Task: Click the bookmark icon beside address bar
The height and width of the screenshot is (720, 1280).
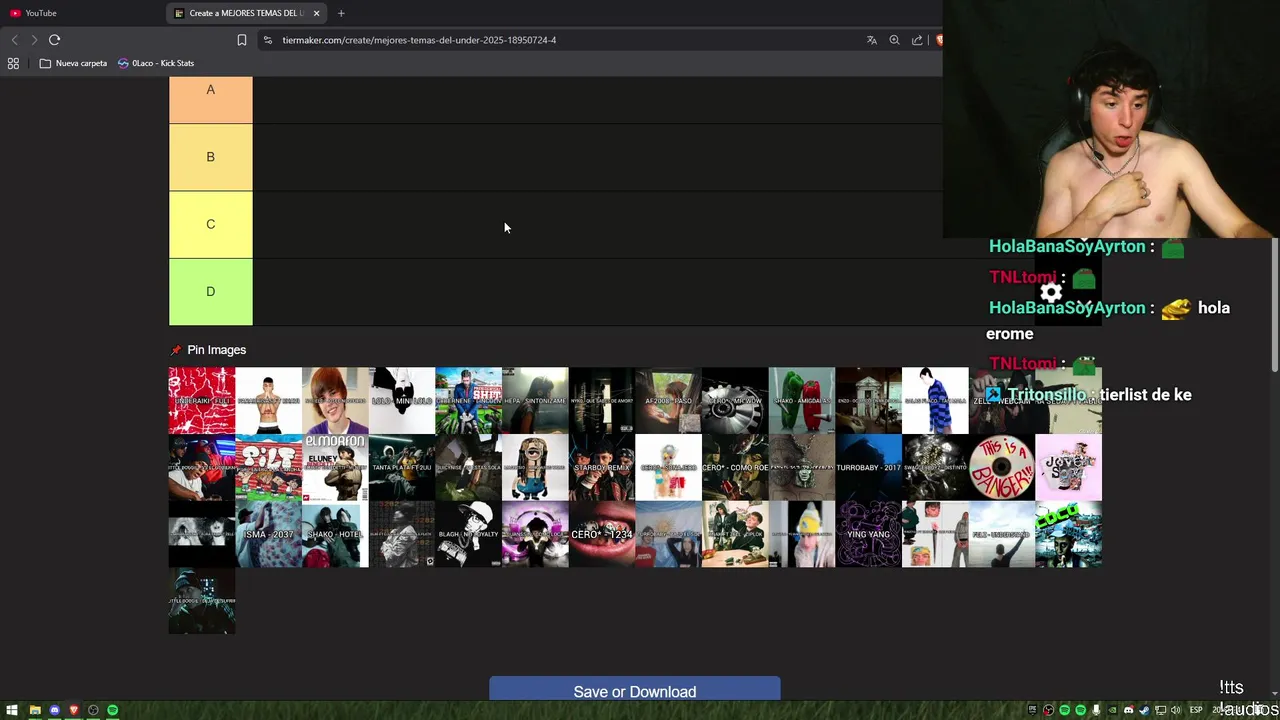Action: point(241,40)
